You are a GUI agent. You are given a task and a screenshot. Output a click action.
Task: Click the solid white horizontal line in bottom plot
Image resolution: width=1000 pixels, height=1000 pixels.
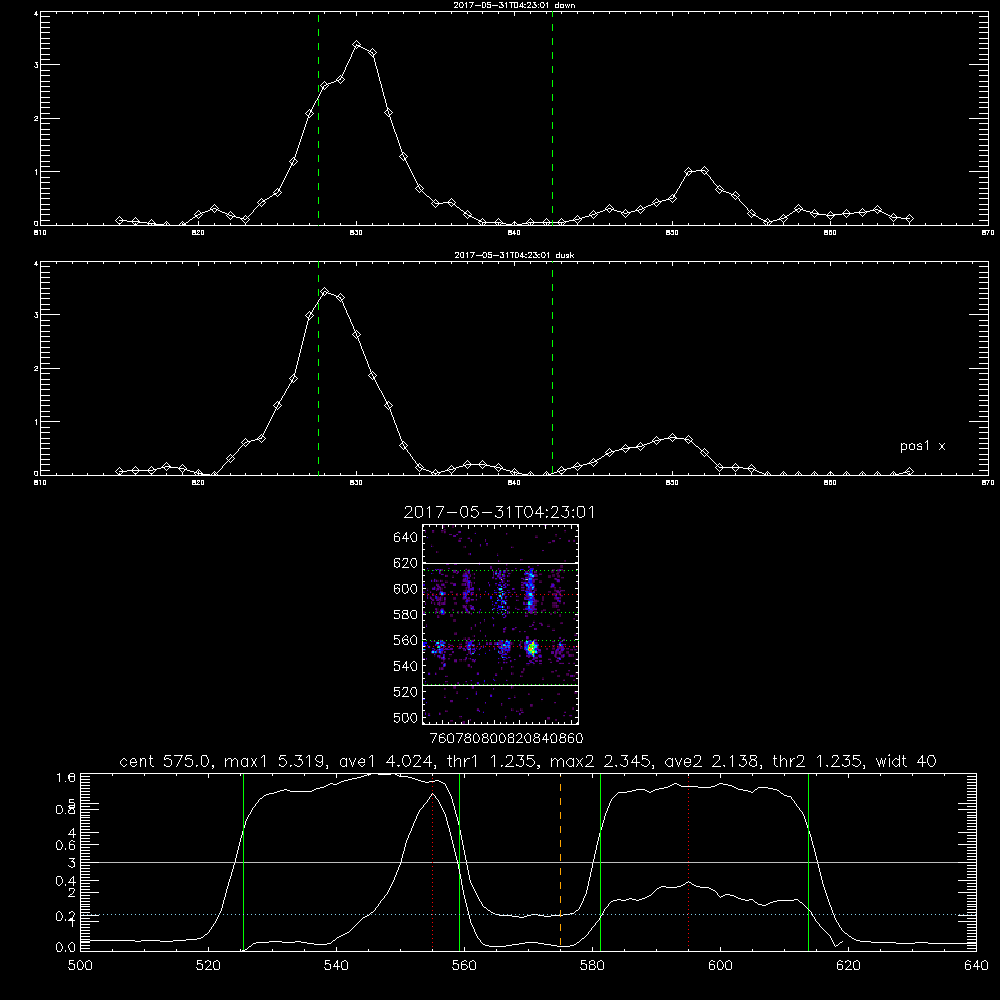click(x=528, y=862)
